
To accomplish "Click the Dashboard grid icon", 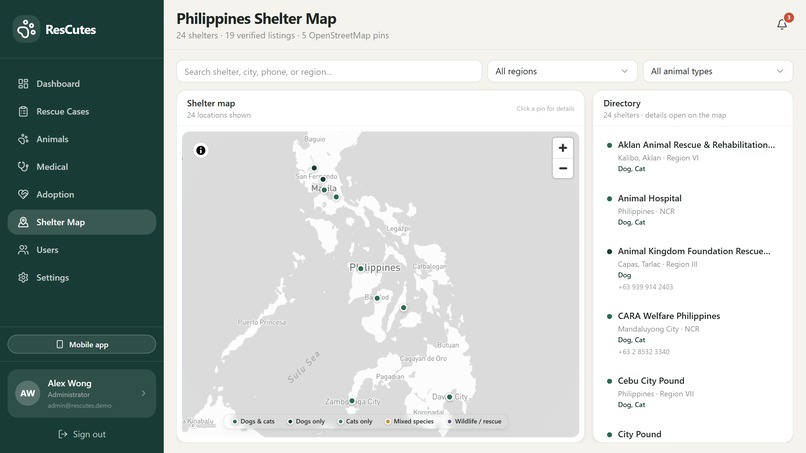I will [23, 84].
